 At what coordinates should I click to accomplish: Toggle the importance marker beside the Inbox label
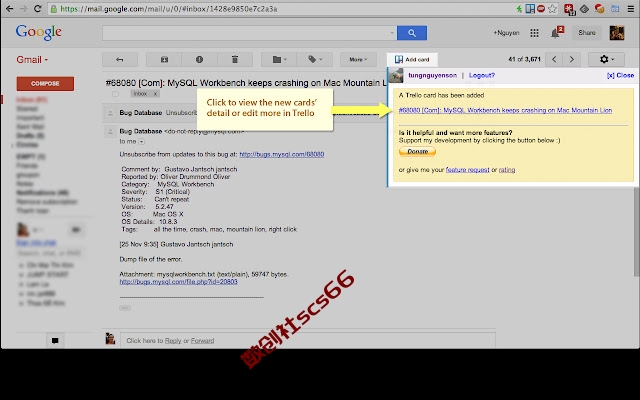116,94
